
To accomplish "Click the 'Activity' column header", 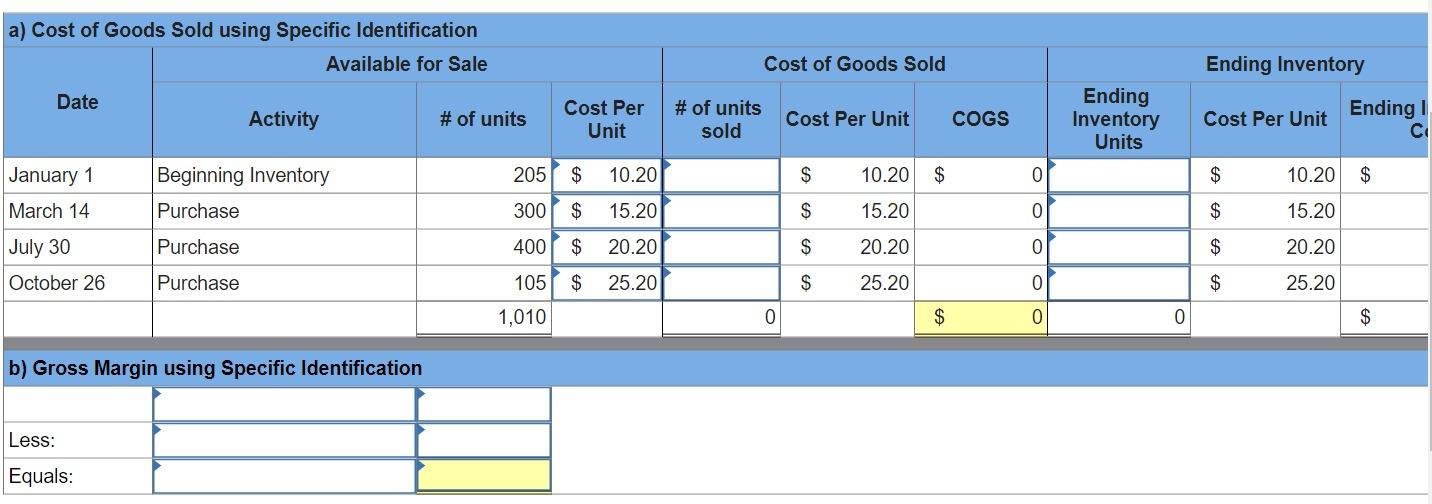I will click(x=284, y=119).
